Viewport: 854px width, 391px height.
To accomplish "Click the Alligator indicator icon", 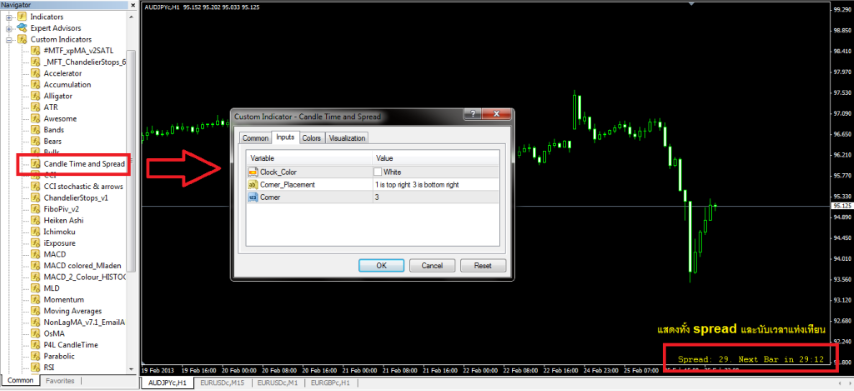I will 36,96.
